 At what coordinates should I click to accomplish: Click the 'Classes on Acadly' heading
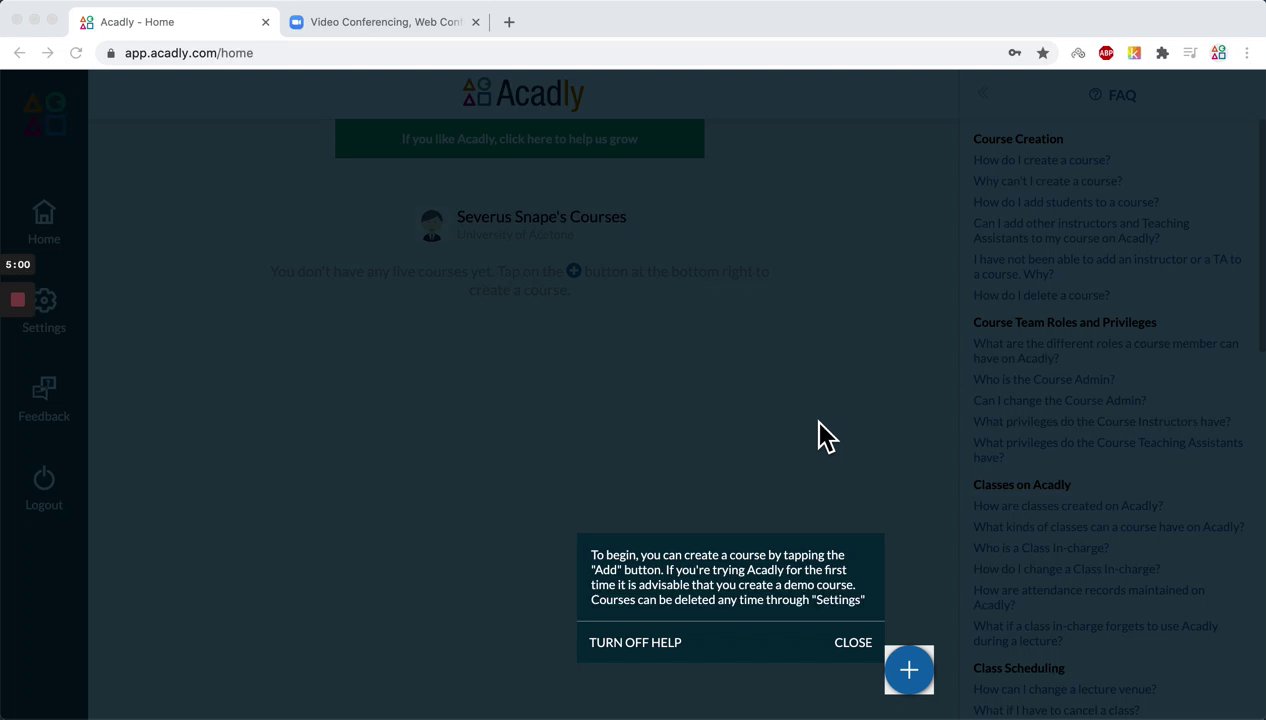pyautogui.click(x=1021, y=485)
